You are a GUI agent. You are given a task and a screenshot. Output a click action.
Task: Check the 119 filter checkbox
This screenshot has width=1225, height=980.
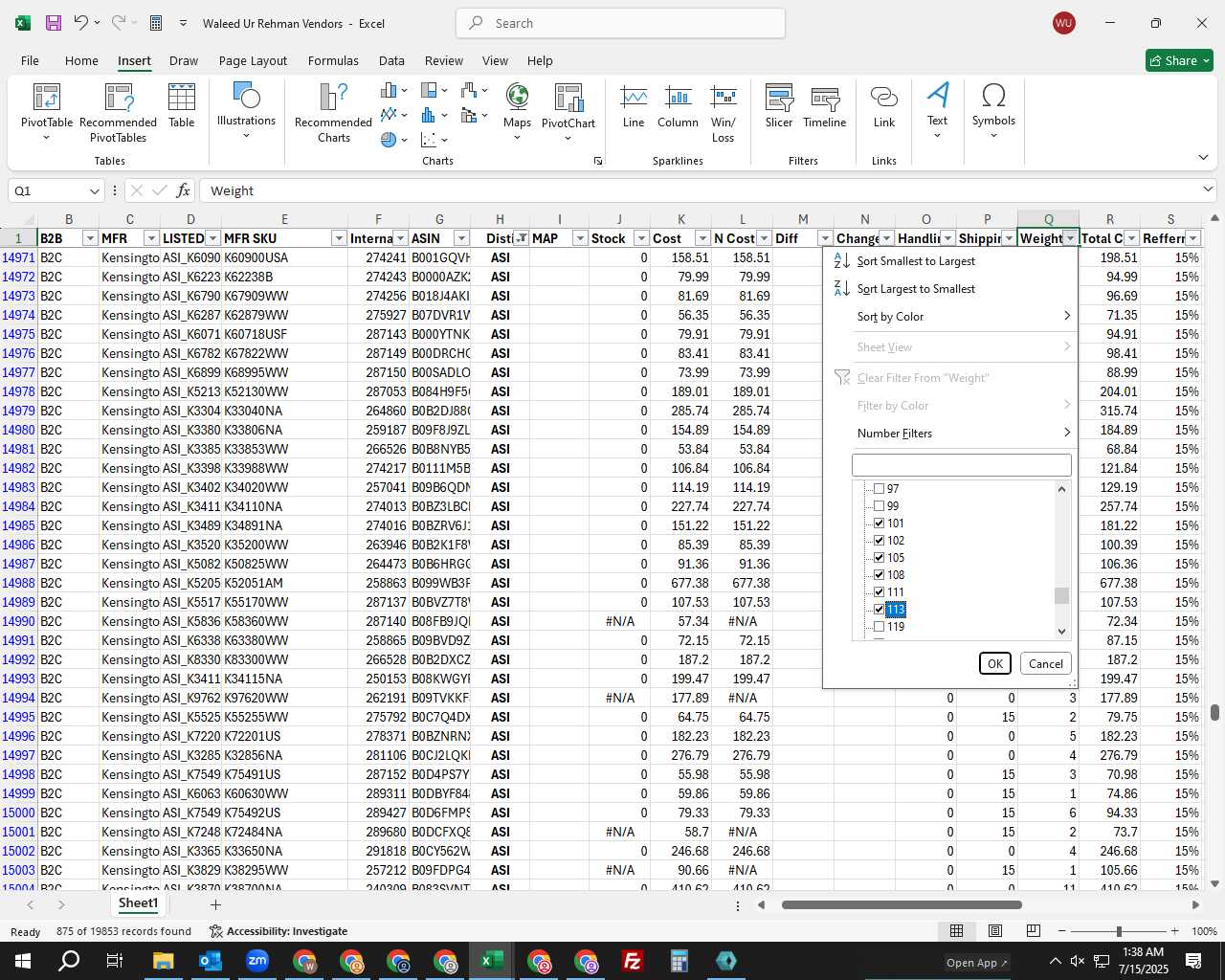point(879,627)
